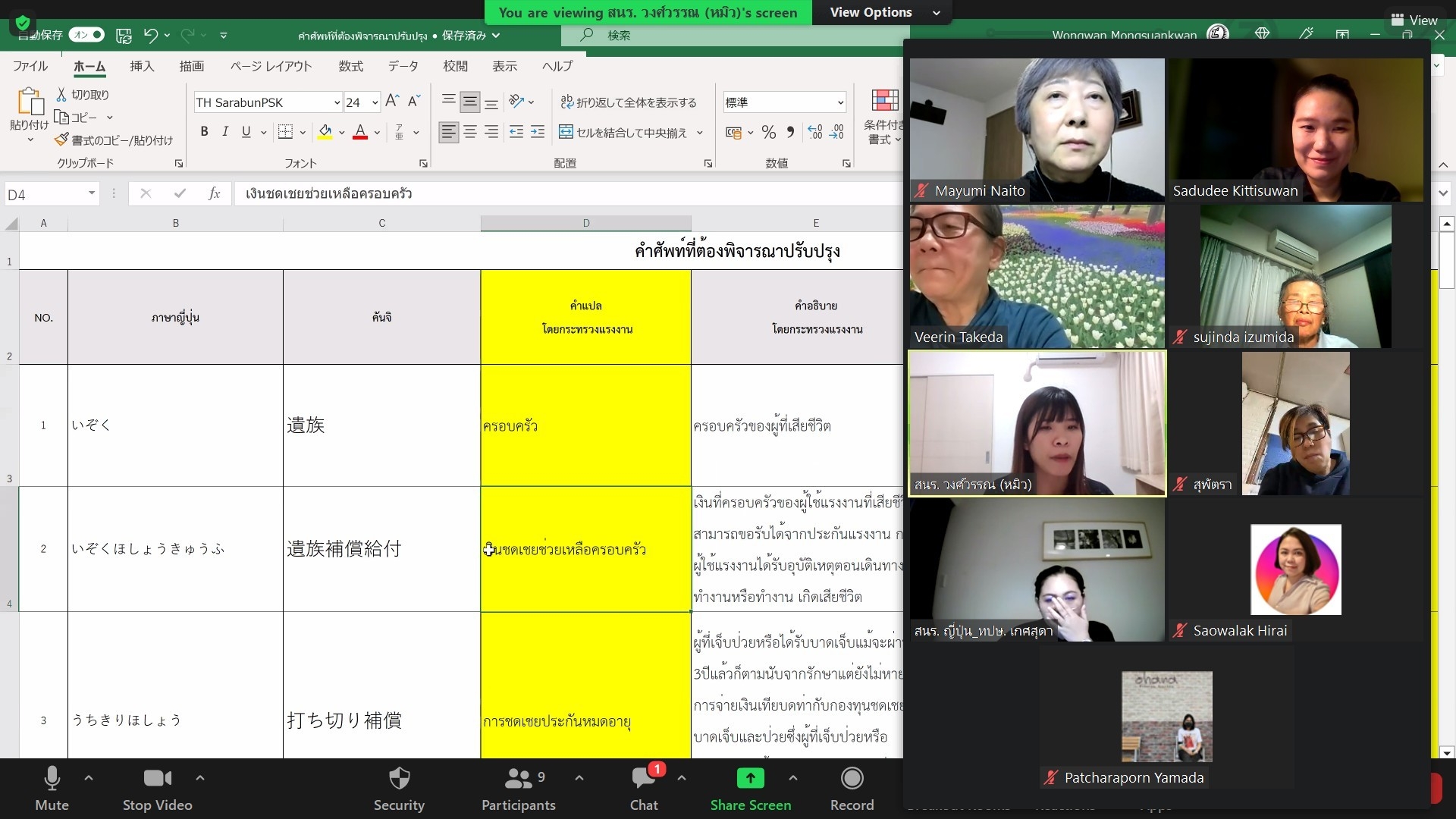Click the insert function fx icon
1456x819 pixels.
[x=215, y=194]
